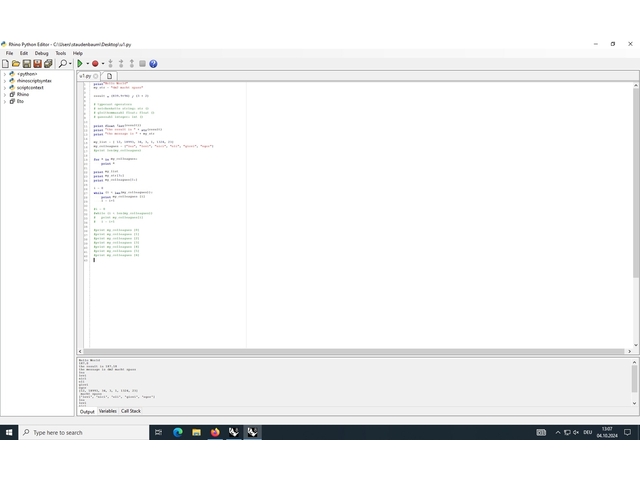Switch to the u1.py editor tab
This screenshot has height=480, width=640.
pos(85,76)
